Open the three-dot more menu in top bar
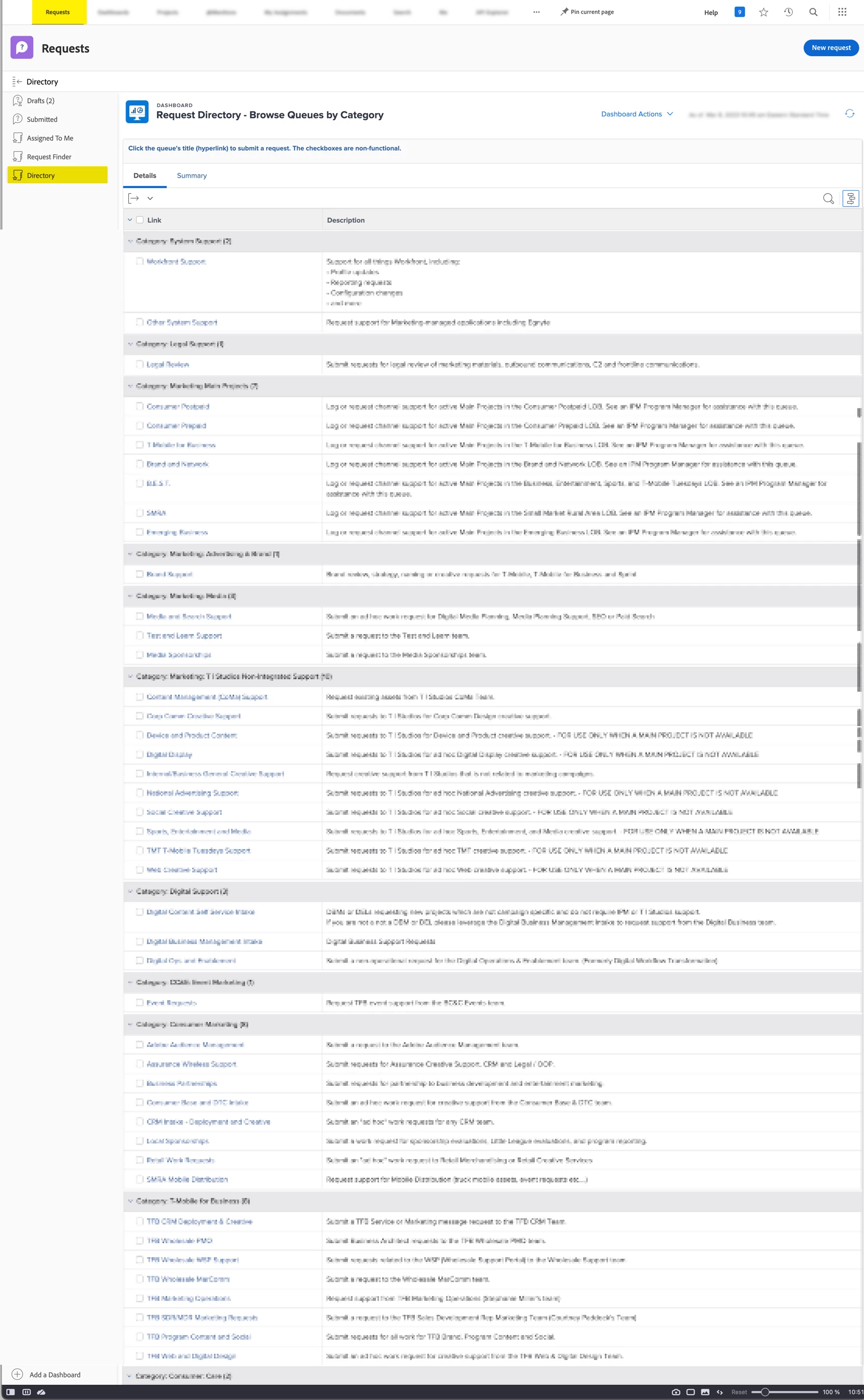Screen dimensions: 864x1400 [536, 12]
